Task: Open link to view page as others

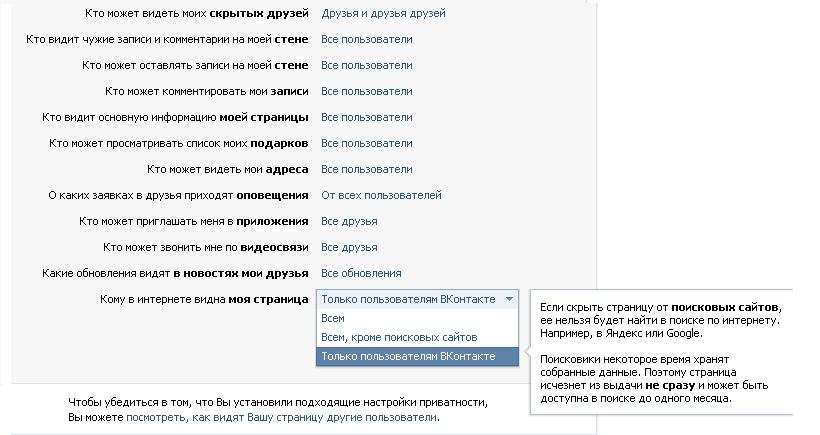Action: [x=282, y=417]
